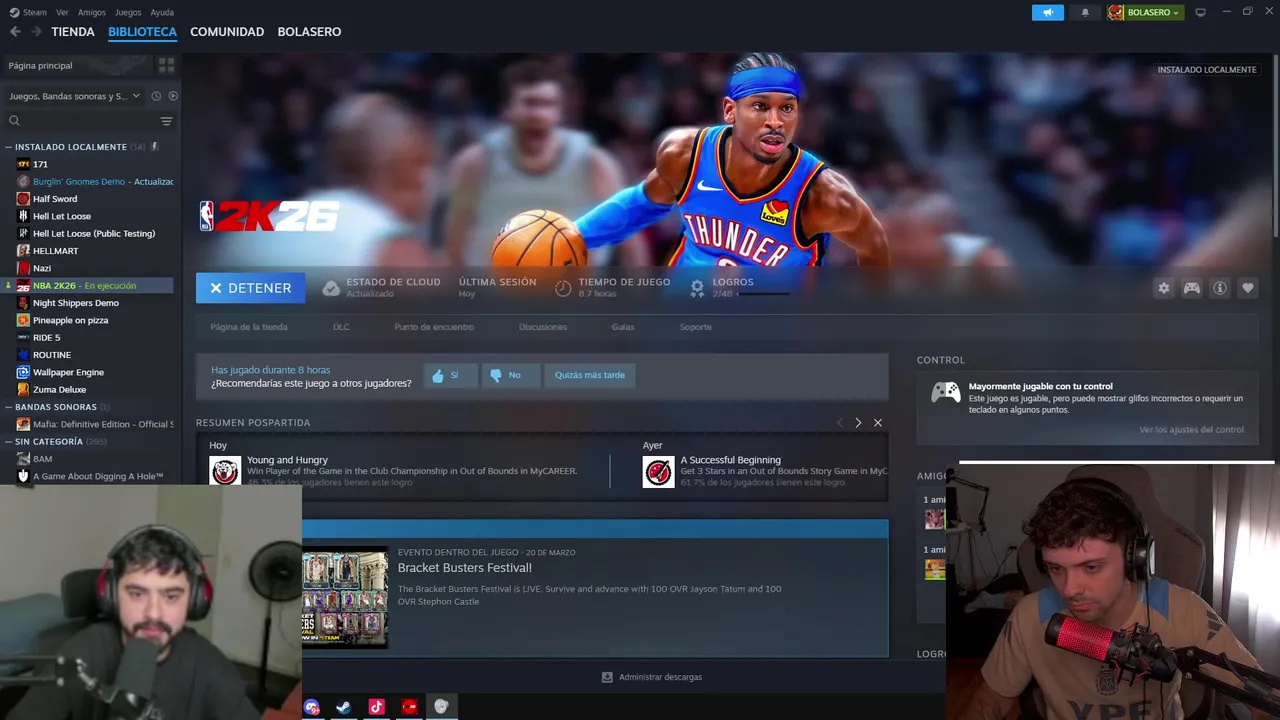
Task: Click the TikTok taskbar icon
Action: pos(376,707)
